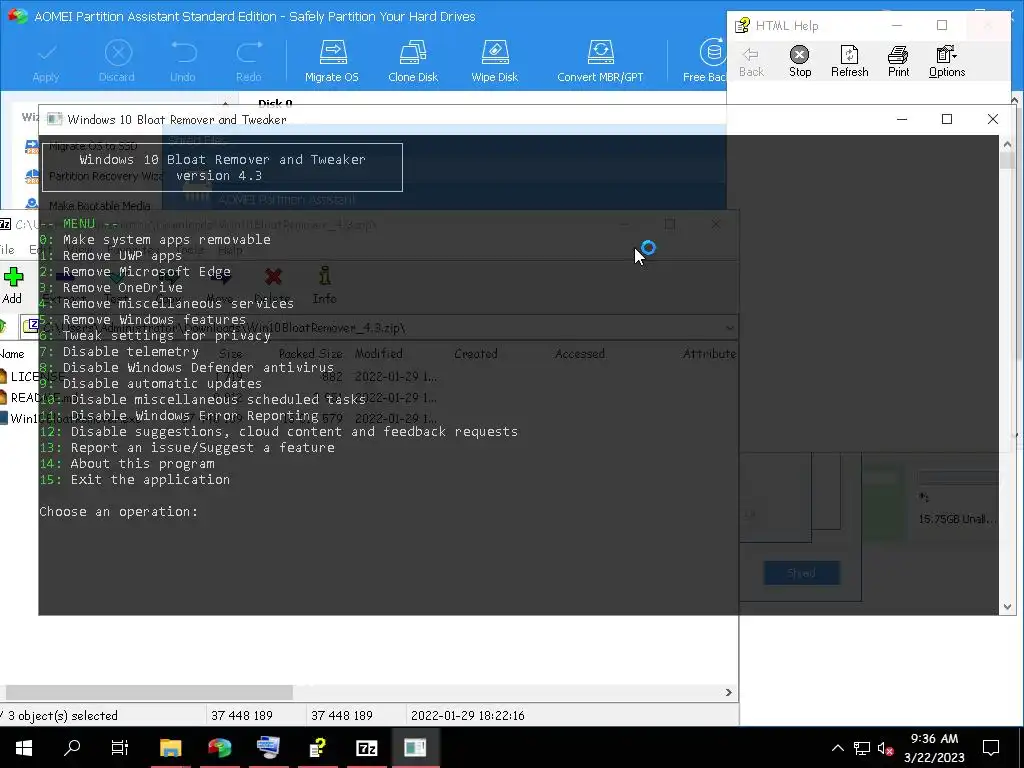Maximize the Bloat Remover window

coord(947,119)
